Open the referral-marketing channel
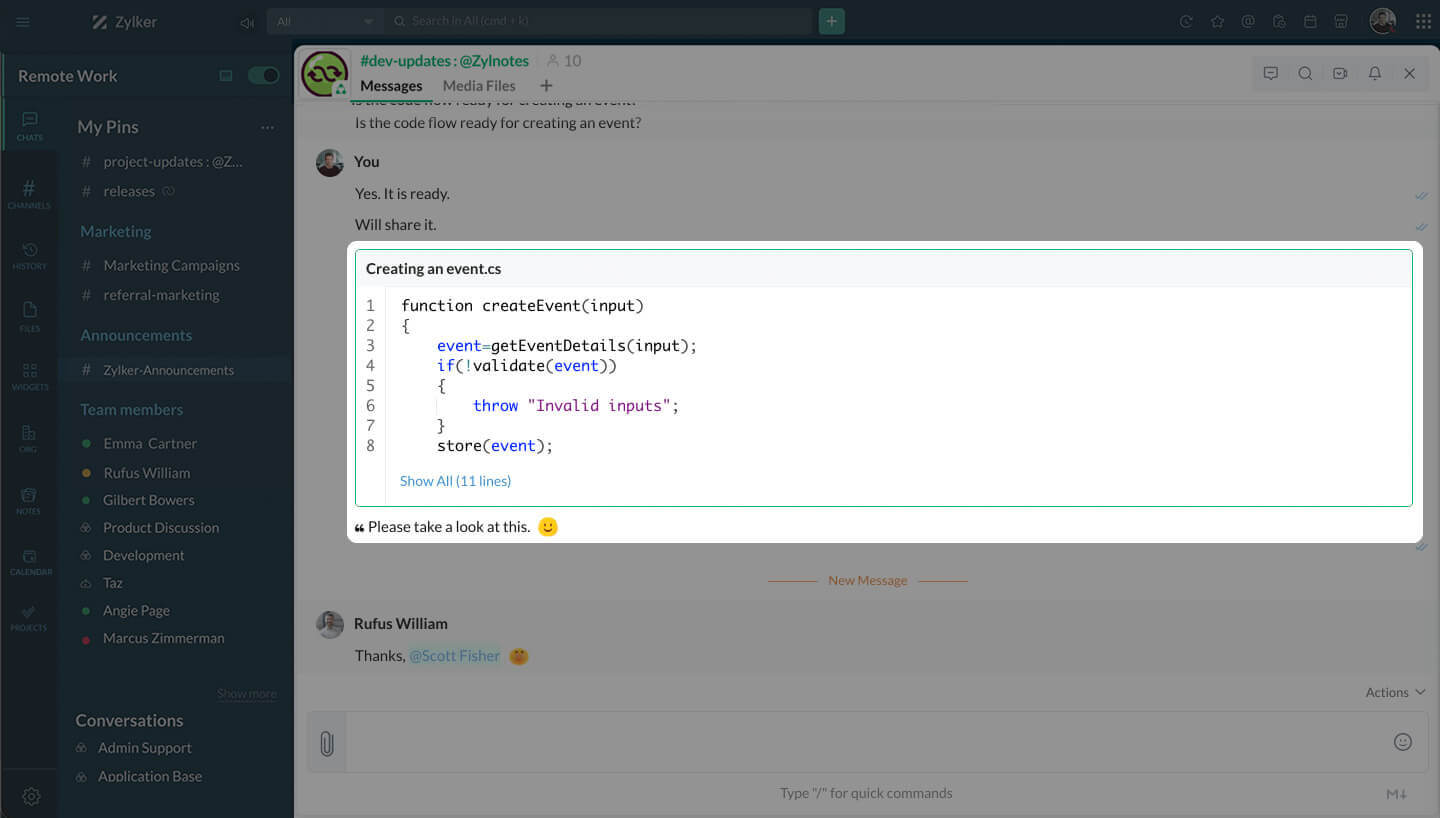This screenshot has width=1440, height=818. tap(161, 295)
